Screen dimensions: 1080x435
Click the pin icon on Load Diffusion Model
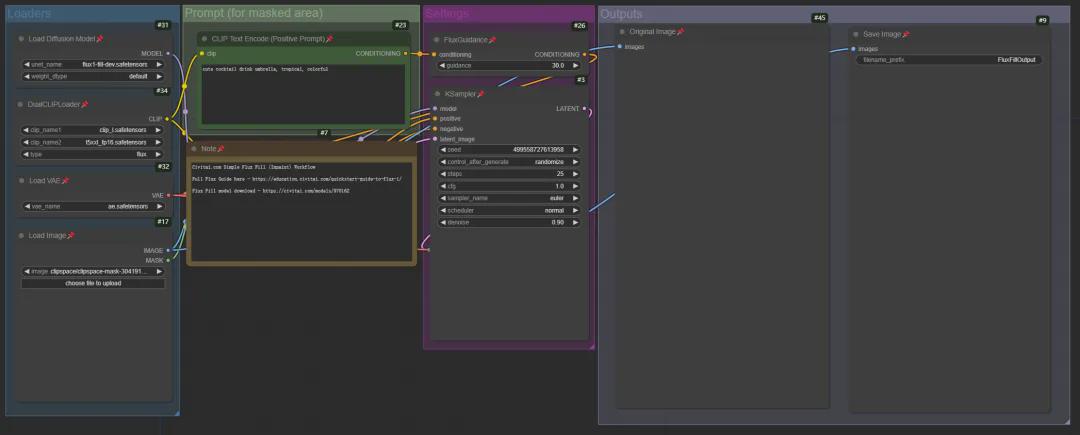(101, 39)
